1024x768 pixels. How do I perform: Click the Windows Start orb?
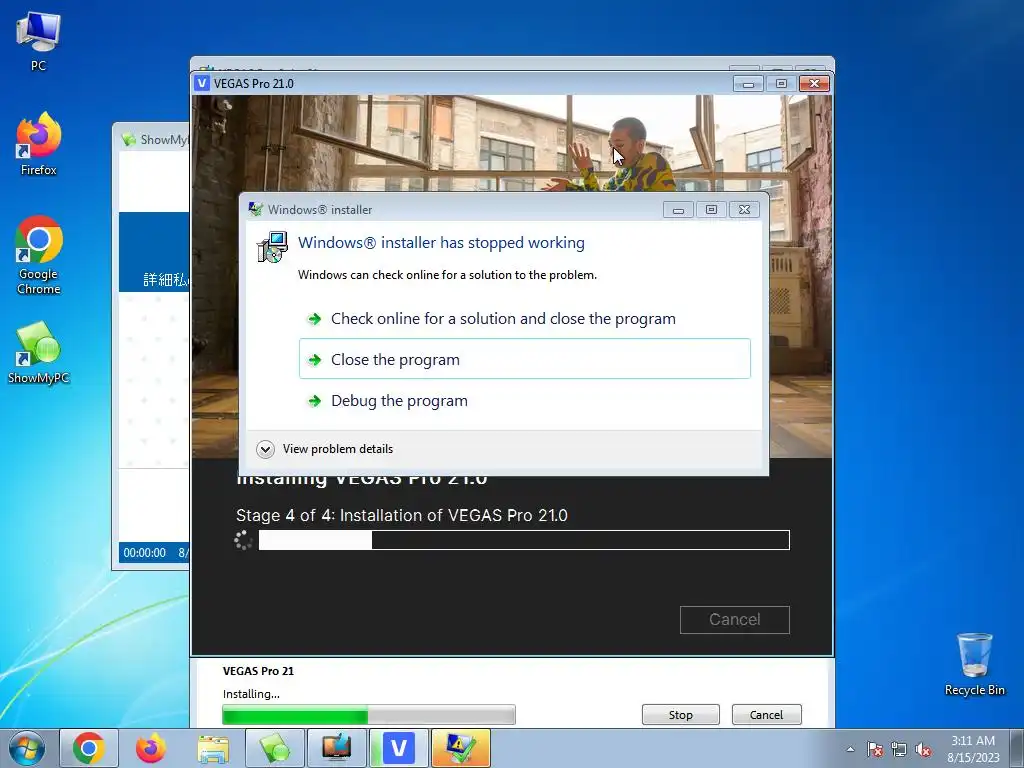27,748
